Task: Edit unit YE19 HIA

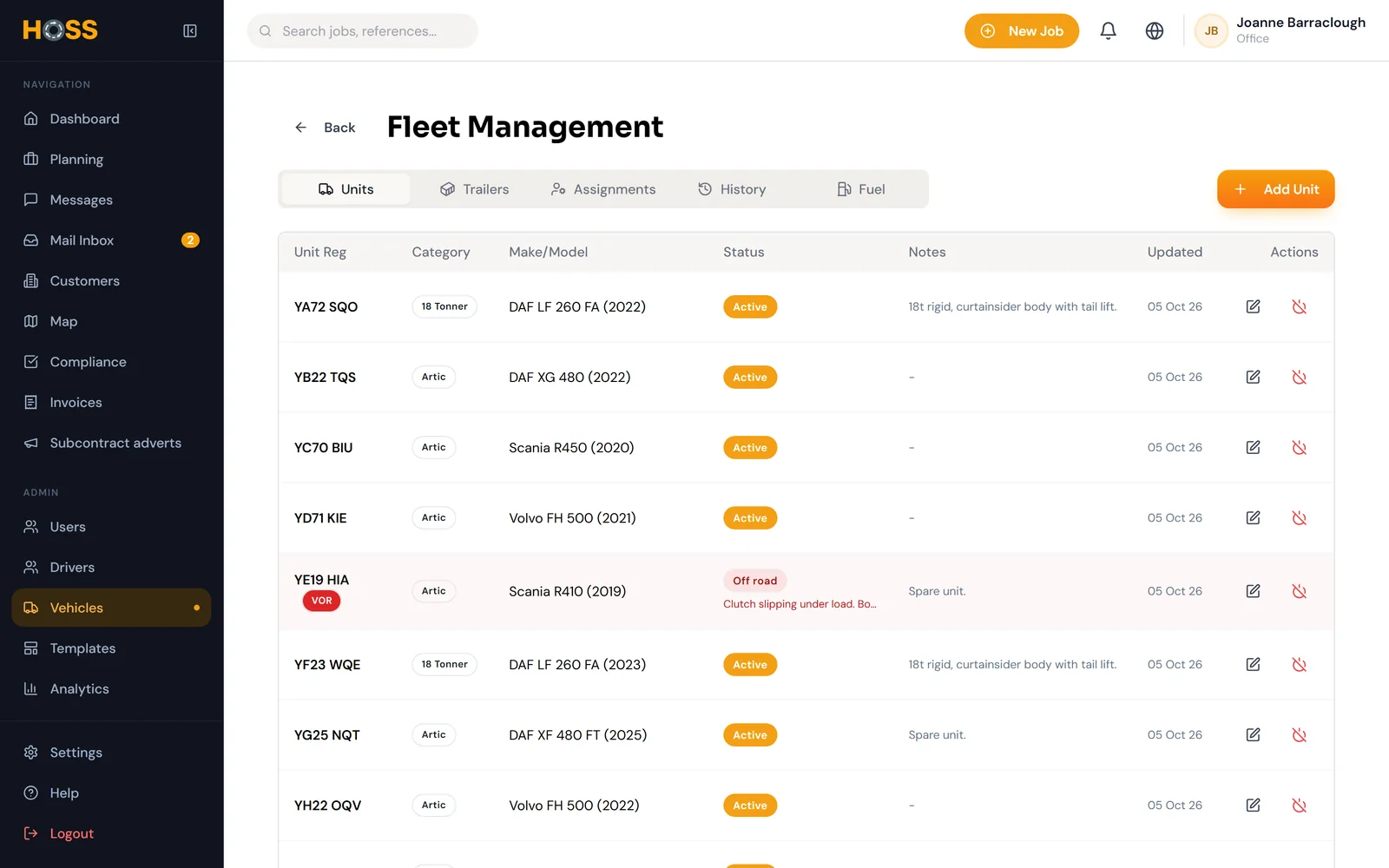Action: (1253, 591)
